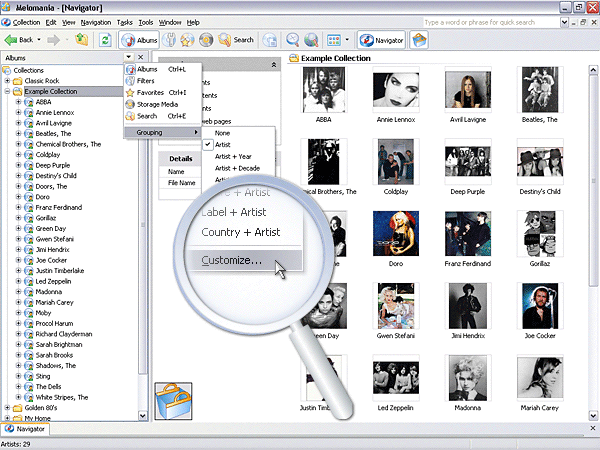Open the Tools menu
This screenshot has width=600, height=450.
[146, 23]
